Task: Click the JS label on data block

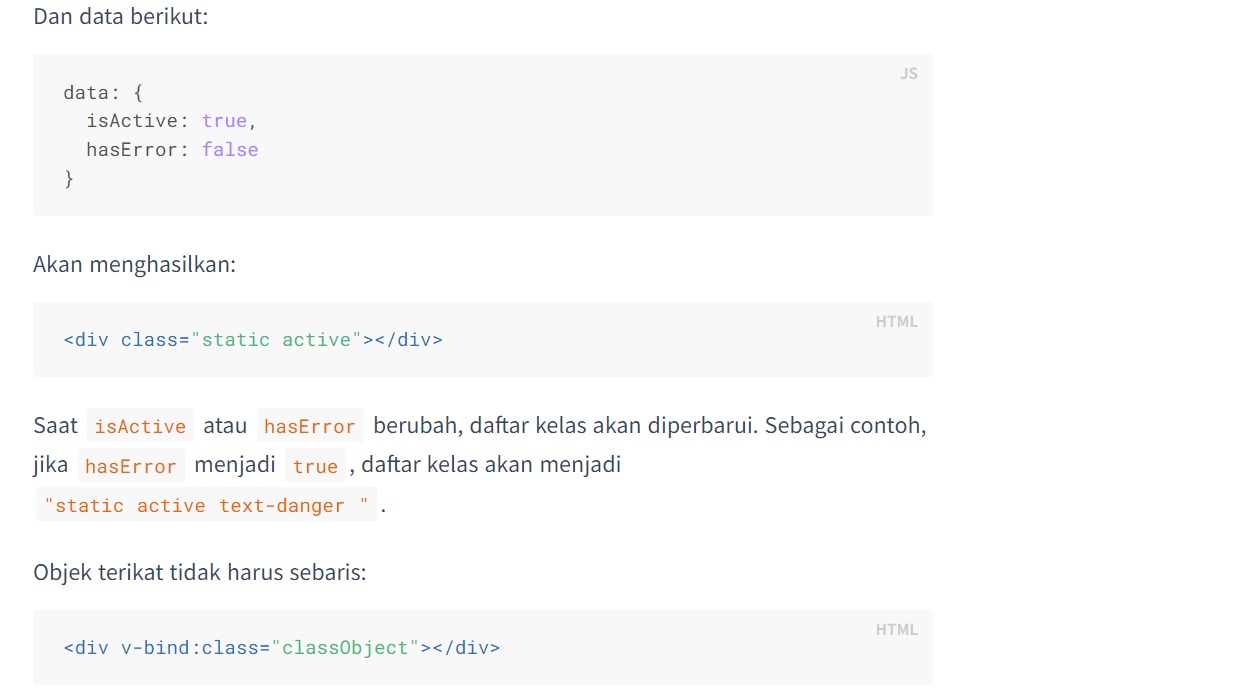Action: pos(908,73)
